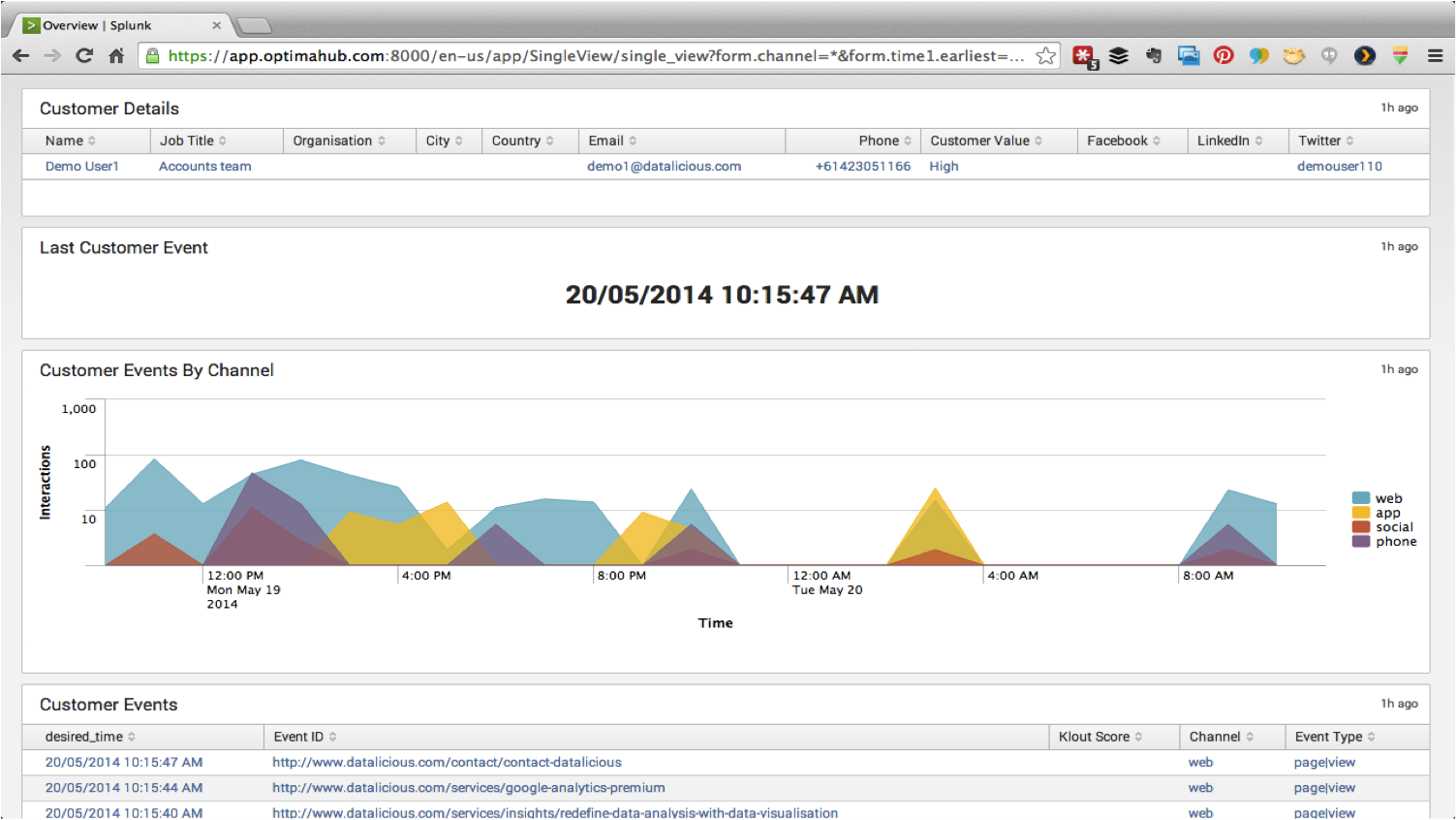This screenshot has height=820, width=1456.
Task: Click the grey ghost extension icon
Action: tap(1329, 56)
